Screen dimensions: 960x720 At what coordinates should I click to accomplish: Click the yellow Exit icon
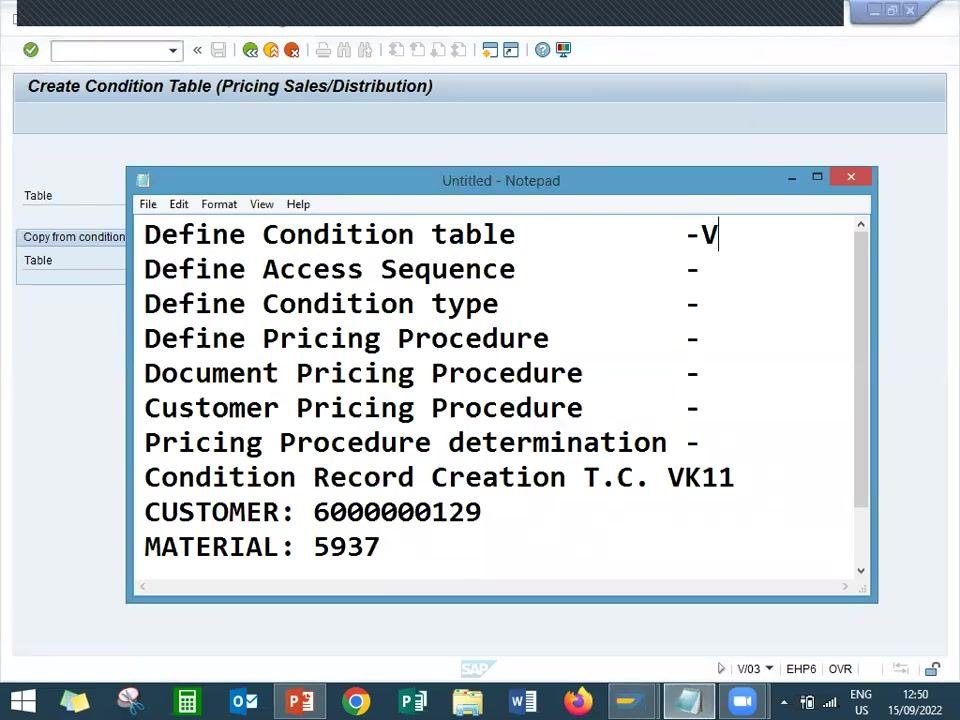271,50
